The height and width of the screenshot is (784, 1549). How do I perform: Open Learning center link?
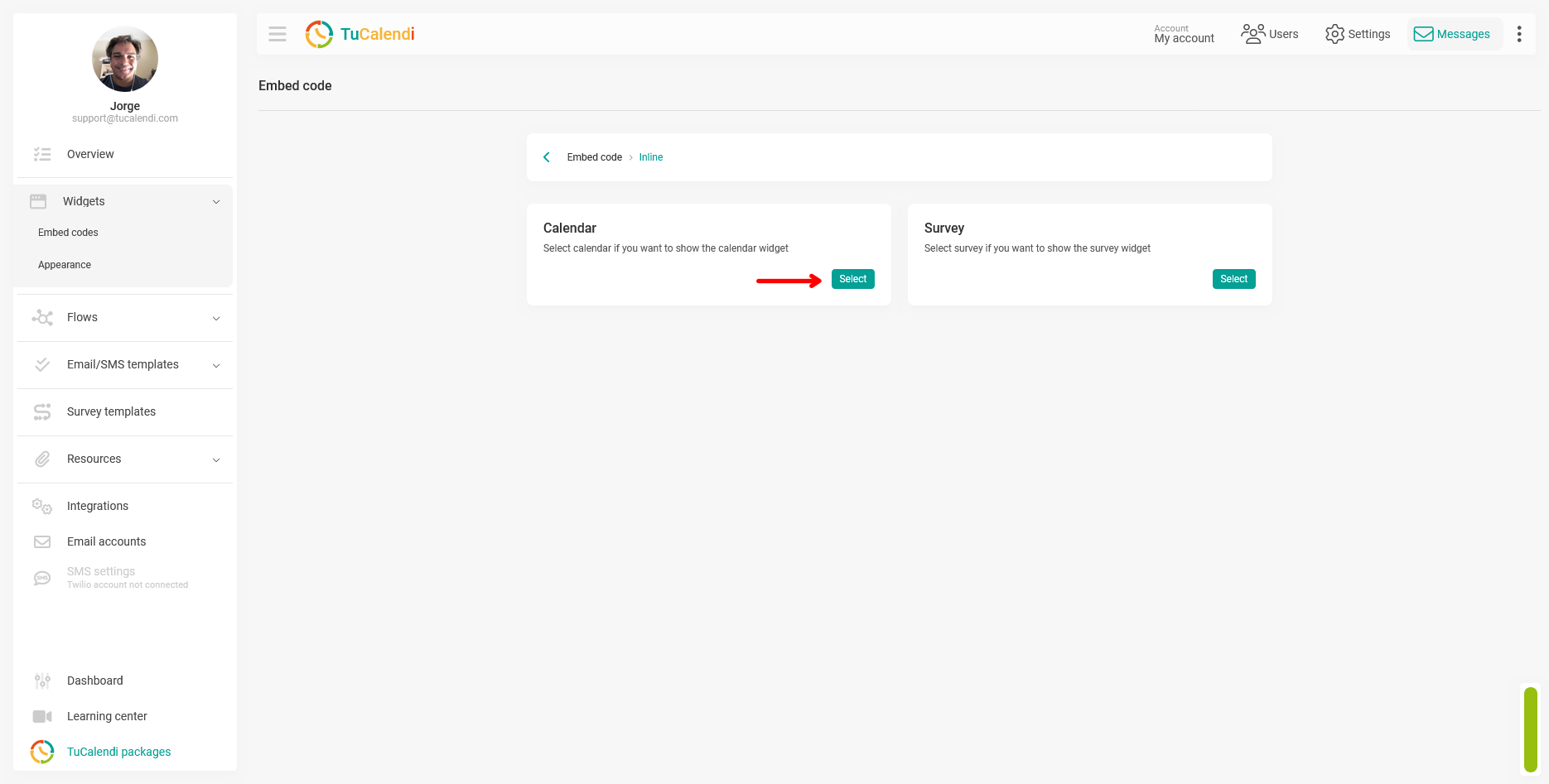[x=107, y=716]
